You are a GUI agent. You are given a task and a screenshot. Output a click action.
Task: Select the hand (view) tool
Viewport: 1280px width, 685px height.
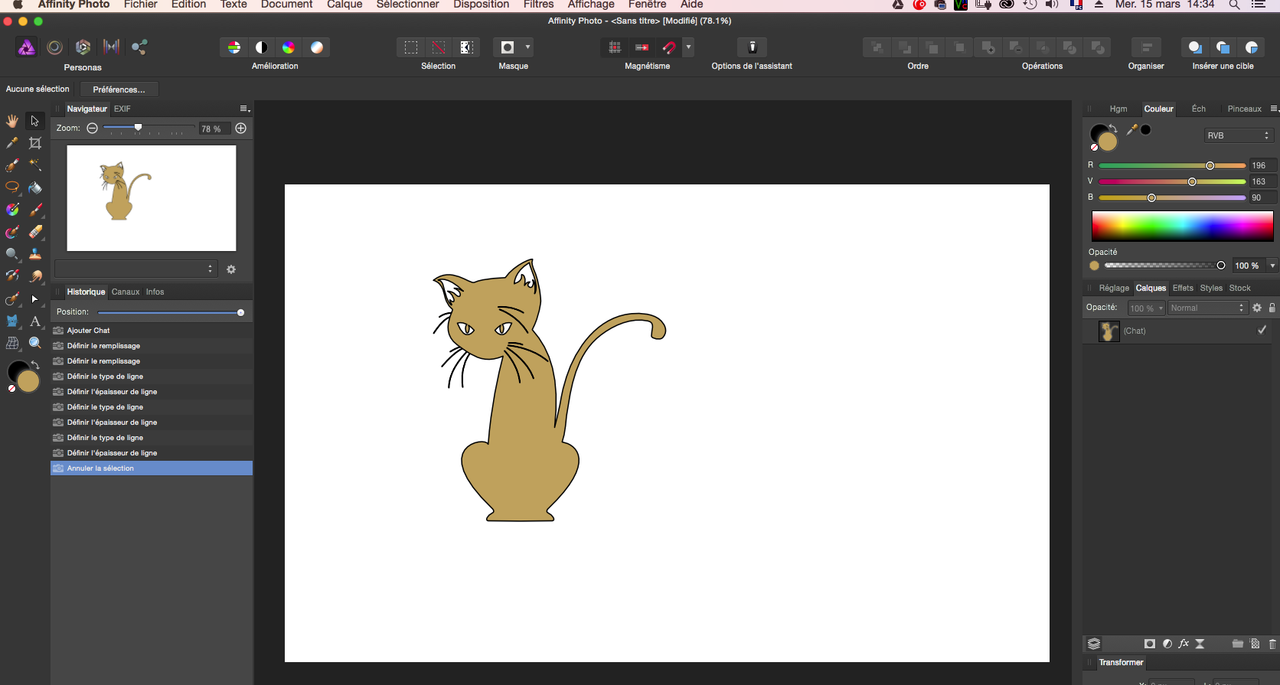(x=12, y=121)
